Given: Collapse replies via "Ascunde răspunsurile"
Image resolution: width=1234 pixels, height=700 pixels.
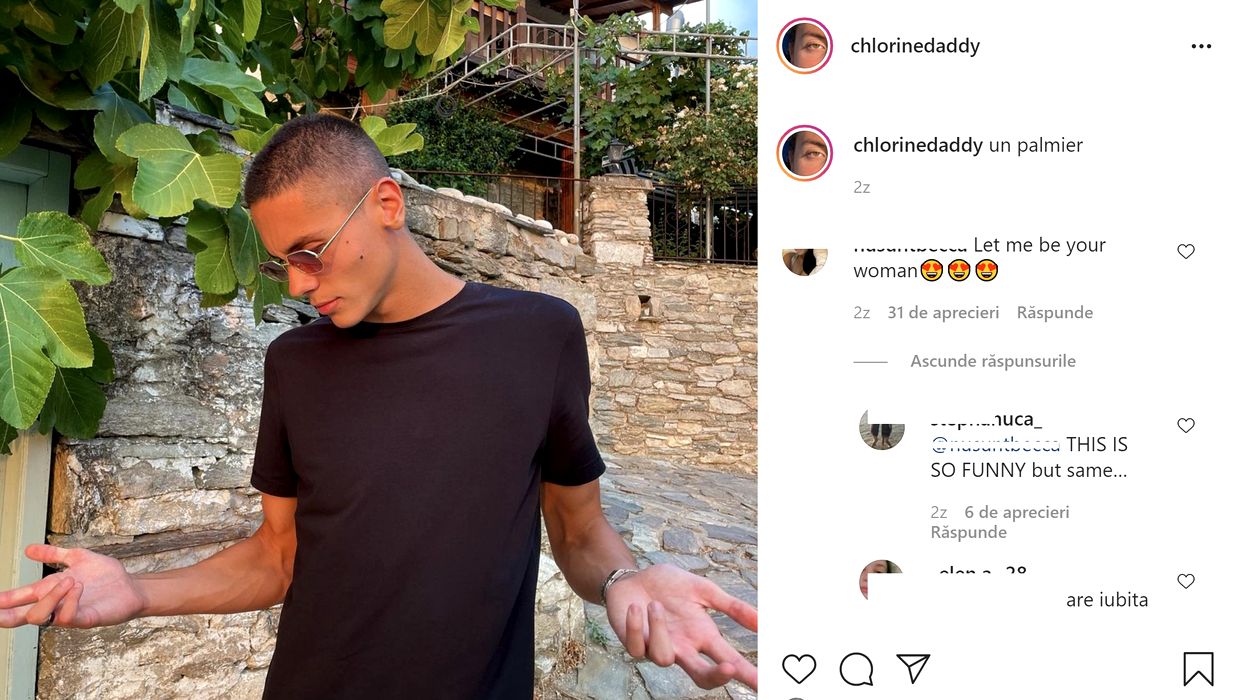Looking at the screenshot, I should (992, 361).
